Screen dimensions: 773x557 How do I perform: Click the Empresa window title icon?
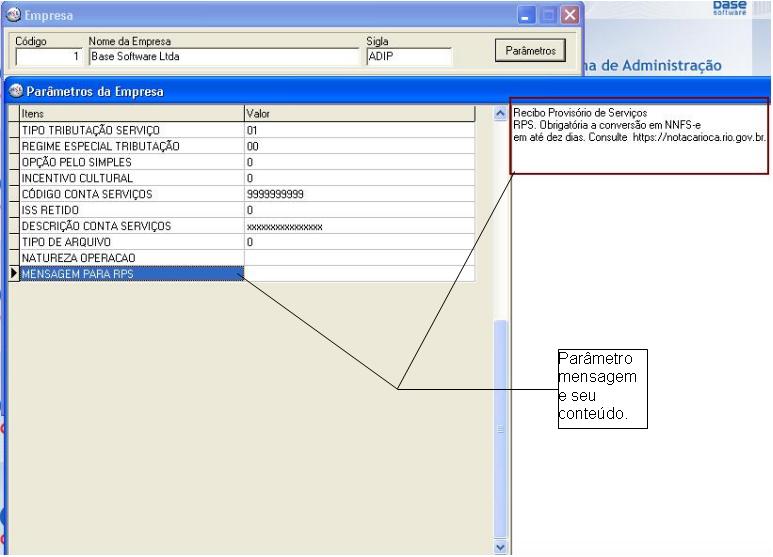[x=14, y=15]
